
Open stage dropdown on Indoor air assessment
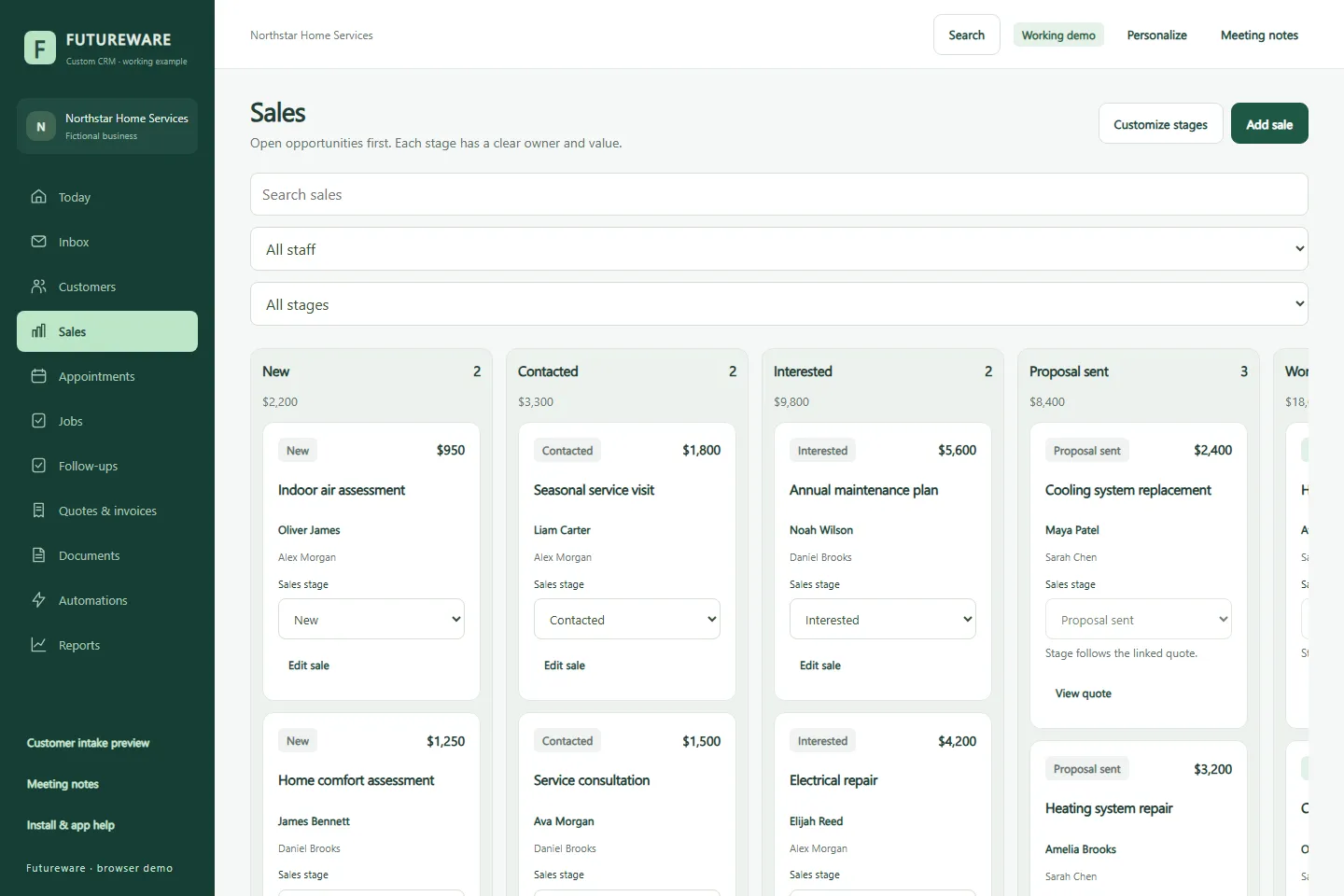pos(371,619)
